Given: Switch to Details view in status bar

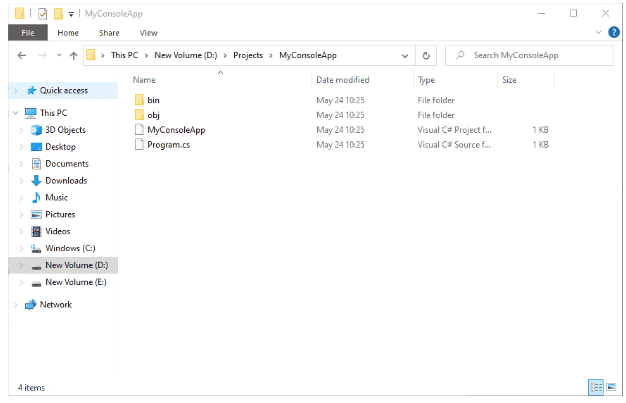Looking at the screenshot, I should (596, 387).
